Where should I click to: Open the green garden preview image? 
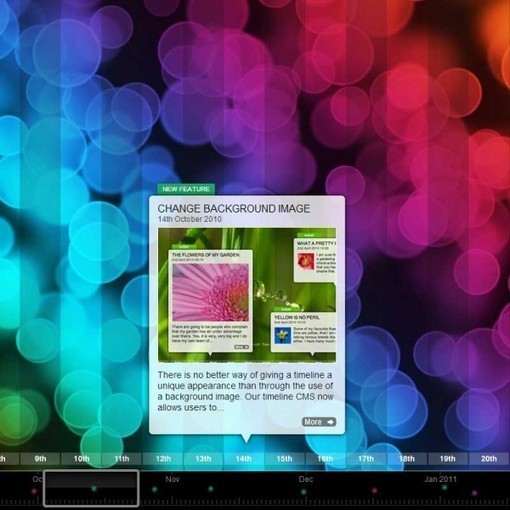247,295
